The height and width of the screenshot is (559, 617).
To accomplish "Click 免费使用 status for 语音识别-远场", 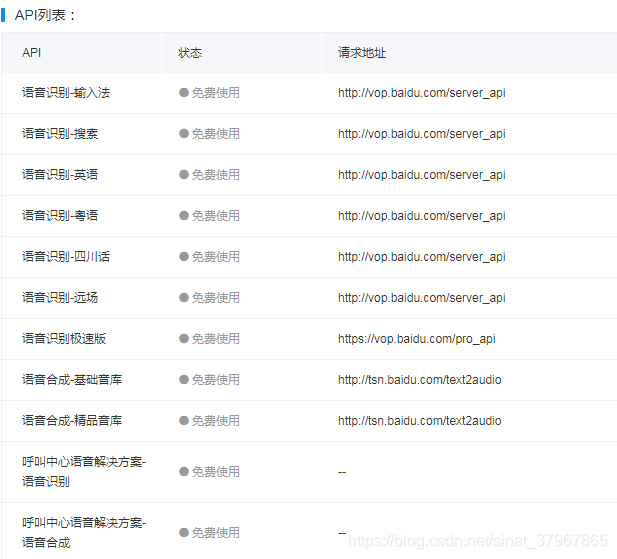I will 209,297.
